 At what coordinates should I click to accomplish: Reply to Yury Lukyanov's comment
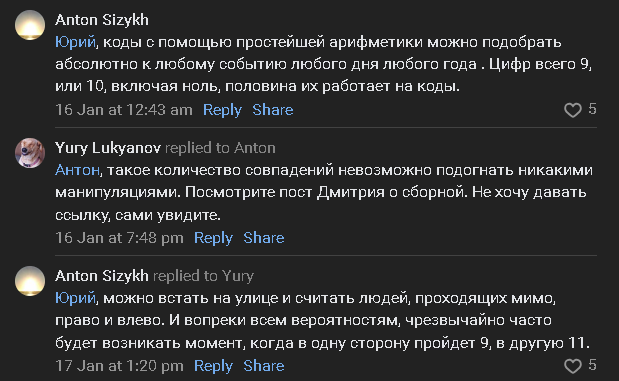pyautogui.click(x=213, y=238)
